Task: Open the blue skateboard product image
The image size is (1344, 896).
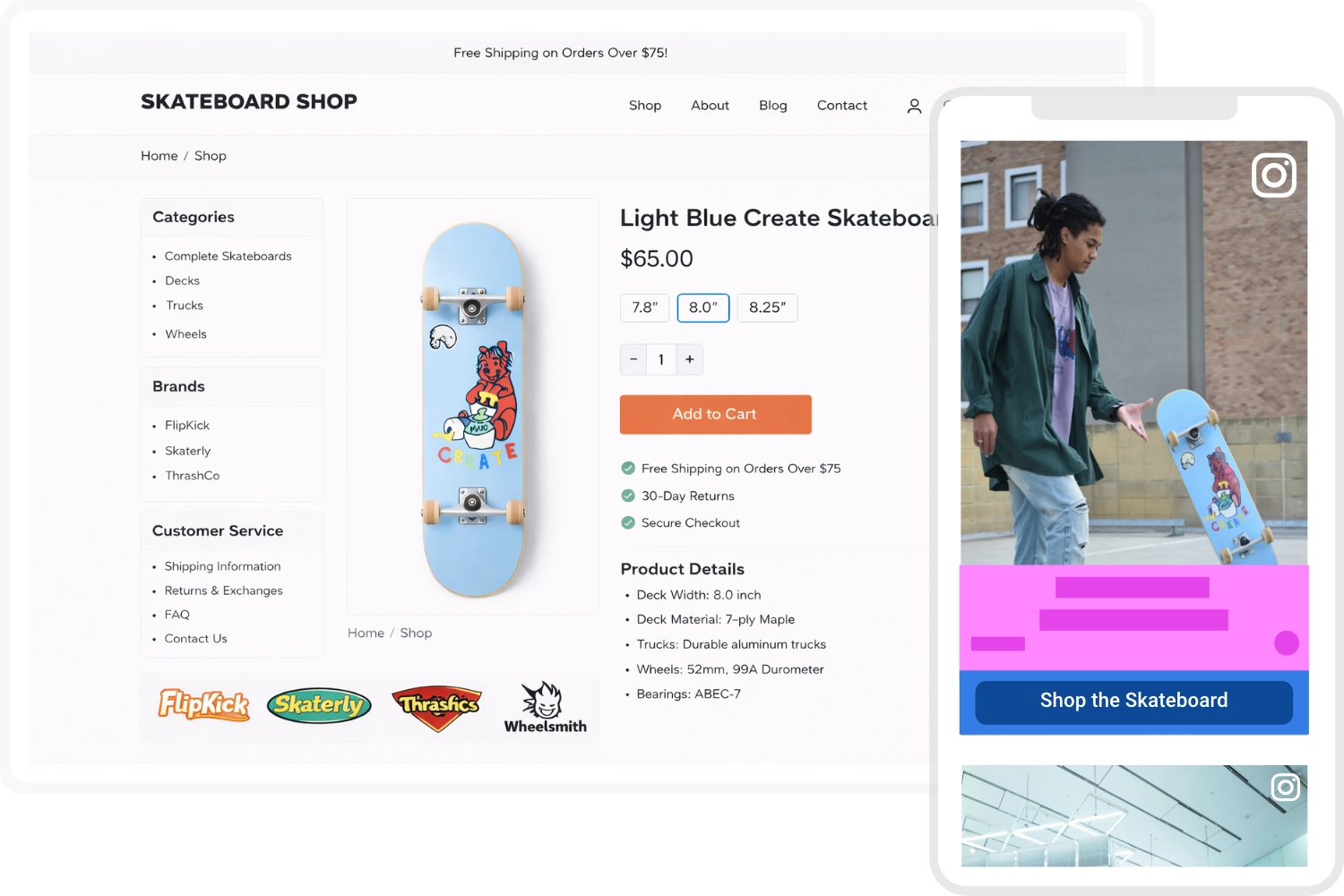Action: coord(473,409)
